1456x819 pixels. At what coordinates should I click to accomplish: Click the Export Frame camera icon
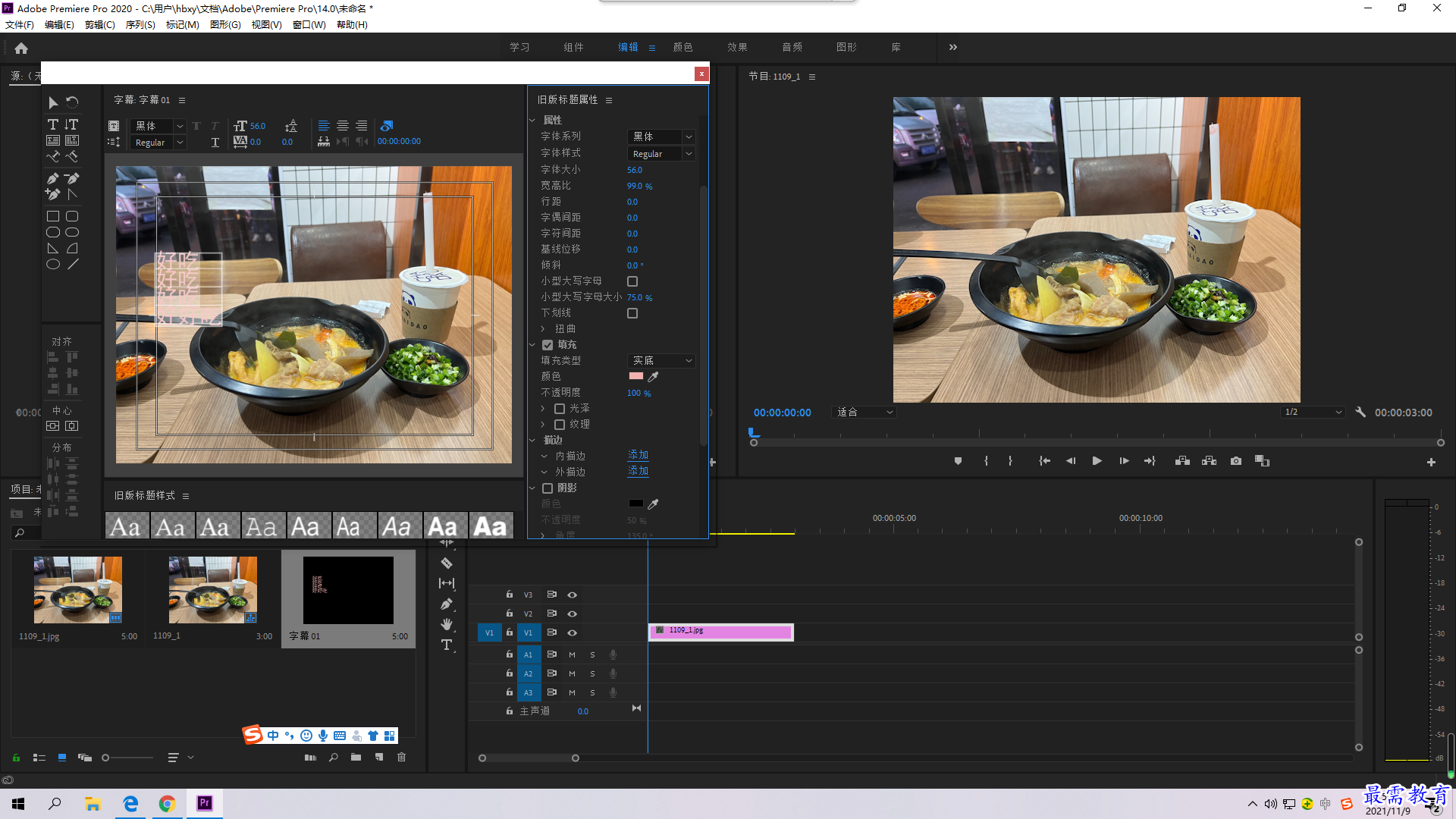[x=1236, y=461]
